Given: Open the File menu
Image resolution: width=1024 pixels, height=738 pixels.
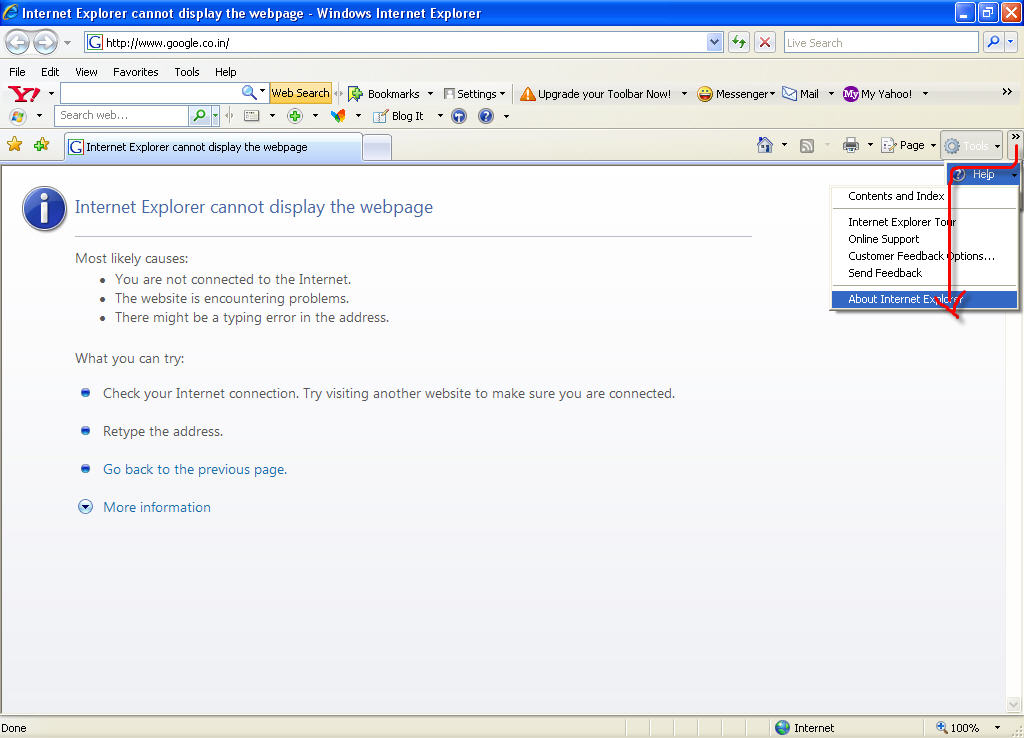Looking at the screenshot, I should coord(17,72).
